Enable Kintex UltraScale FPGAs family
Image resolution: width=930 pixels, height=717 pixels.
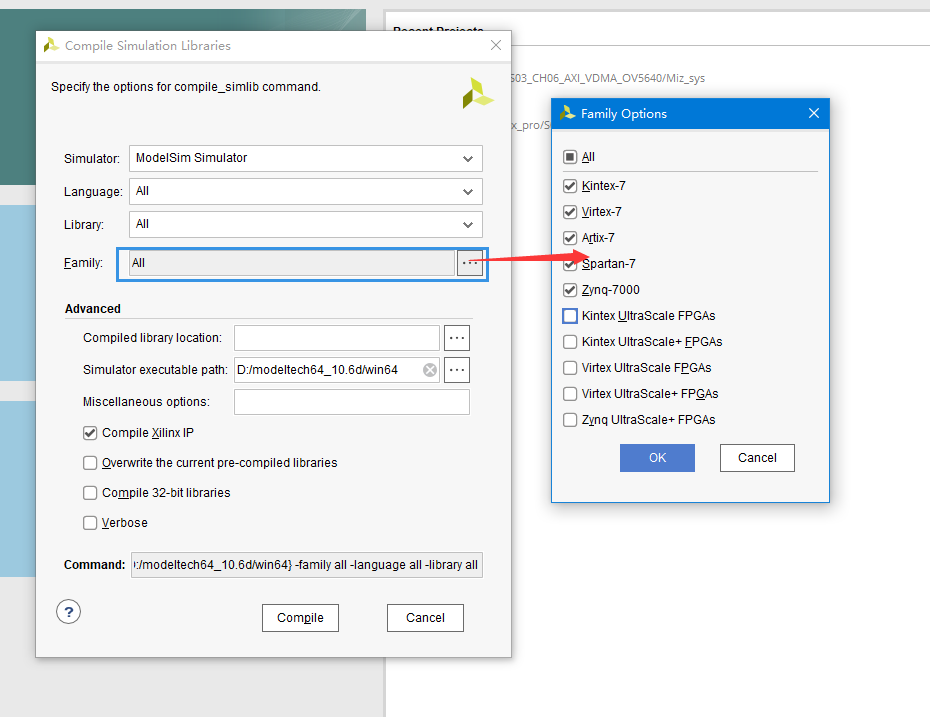click(x=570, y=316)
